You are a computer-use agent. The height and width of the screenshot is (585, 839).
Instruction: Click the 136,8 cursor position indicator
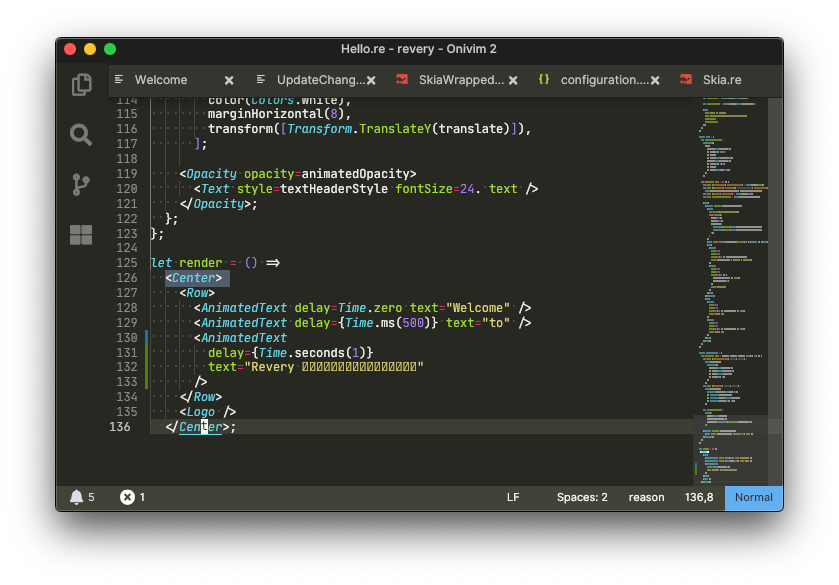(x=698, y=497)
